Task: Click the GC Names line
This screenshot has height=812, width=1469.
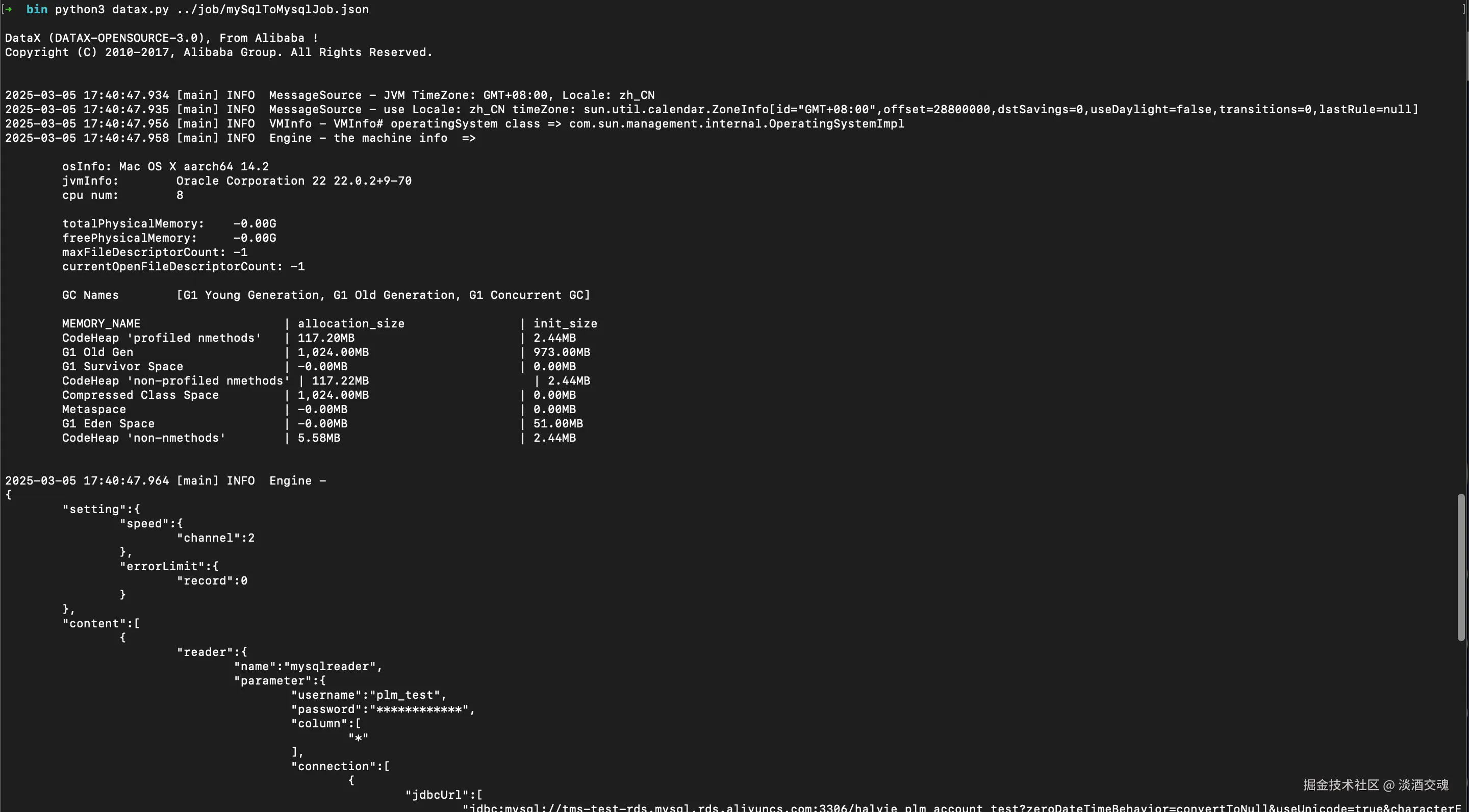Action: pyautogui.click(x=325, y=295)
